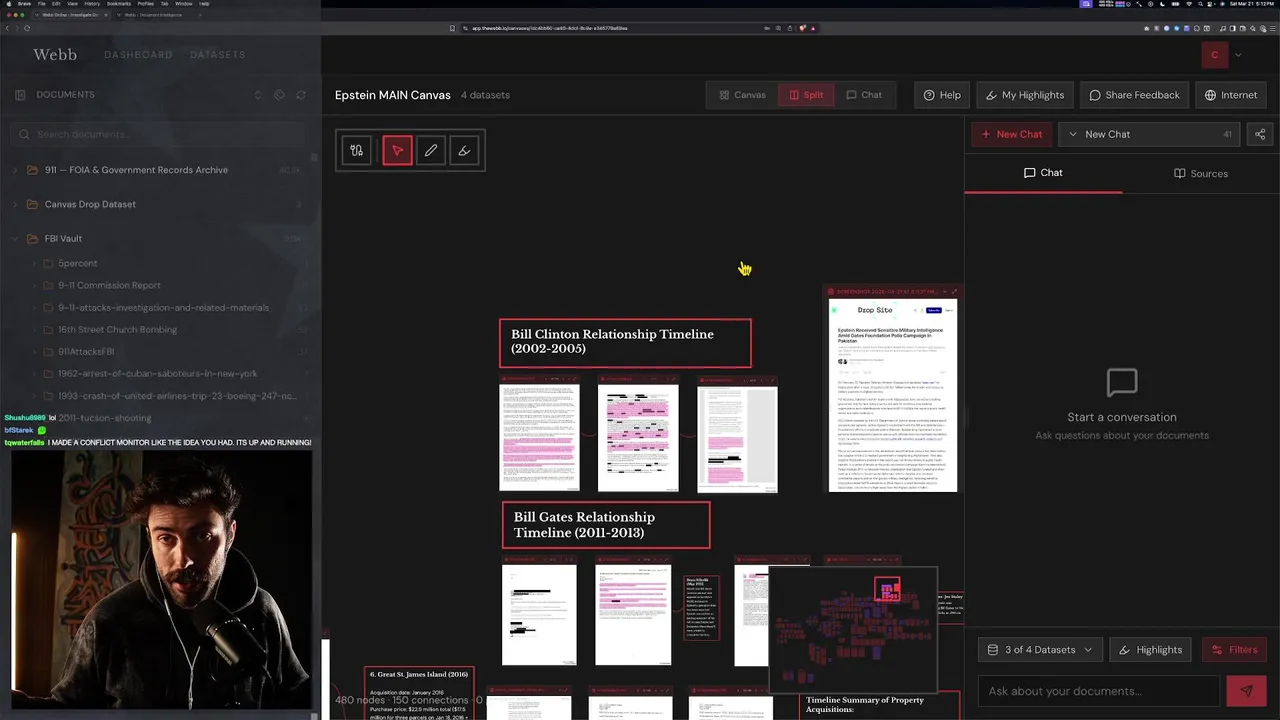The width and height of the screenshot is (1280, 720).
Task: Collapse the Documents sidebar panel icon
Action: [20, 95]
